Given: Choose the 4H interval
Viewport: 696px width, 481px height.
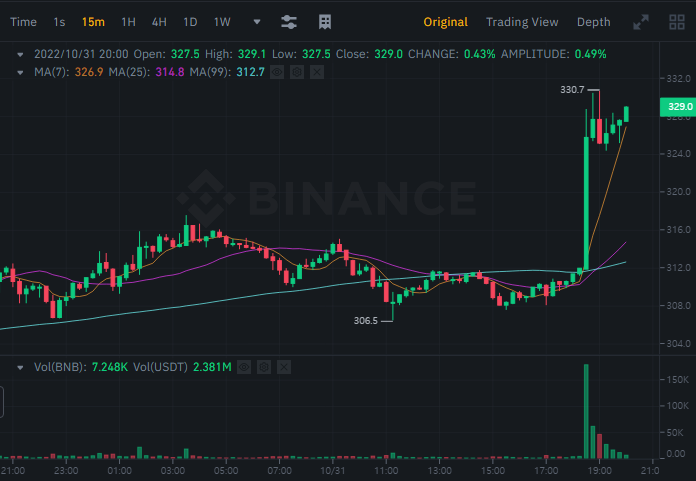Looking at the screenshot, I should coord(159,21).
